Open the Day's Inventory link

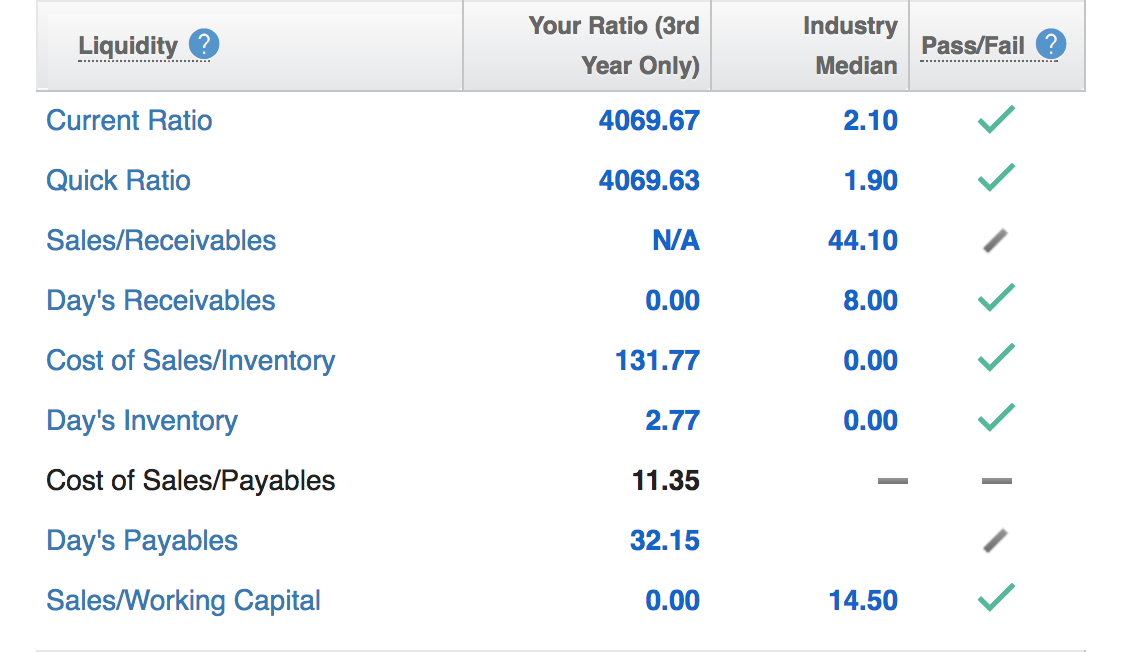pos(142,421)
